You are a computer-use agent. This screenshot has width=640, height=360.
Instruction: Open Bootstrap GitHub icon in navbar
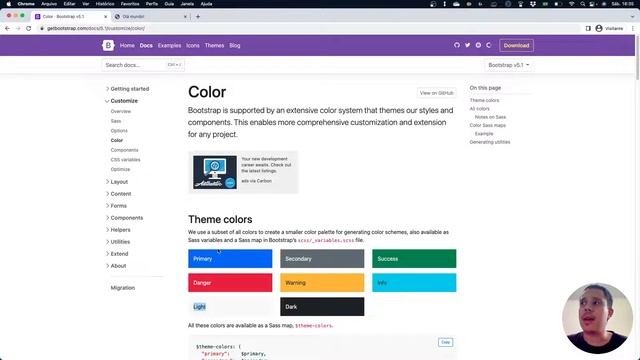click(x=457, y=45)
